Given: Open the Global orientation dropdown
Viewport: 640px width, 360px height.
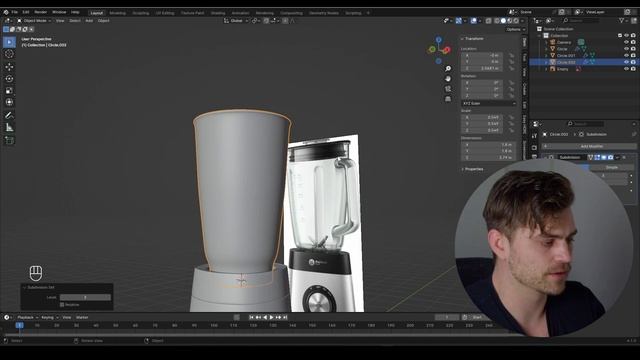Looking at the screenshot, I should [236, 20].
